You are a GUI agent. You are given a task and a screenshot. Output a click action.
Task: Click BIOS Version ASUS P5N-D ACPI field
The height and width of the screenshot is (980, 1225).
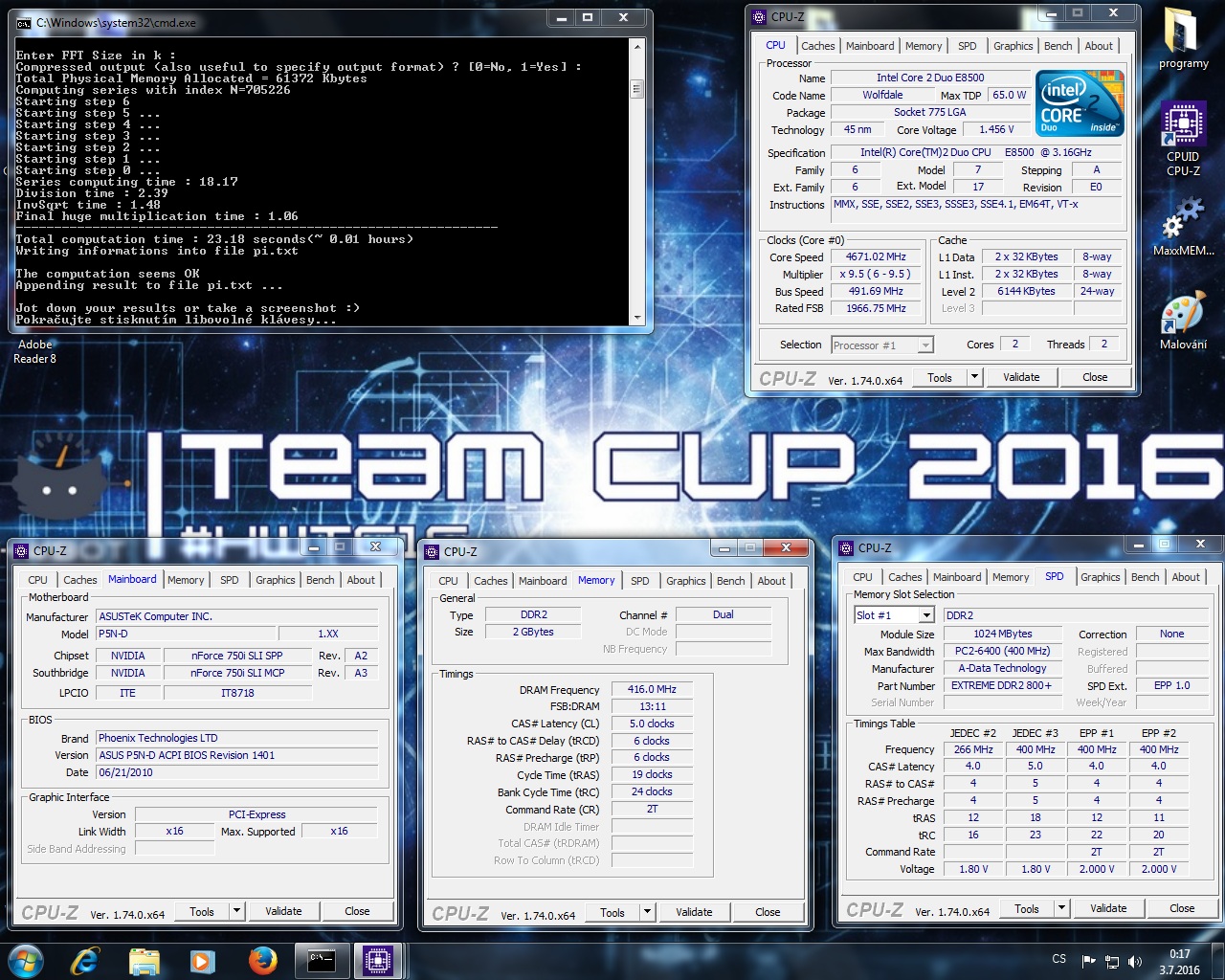236,755
